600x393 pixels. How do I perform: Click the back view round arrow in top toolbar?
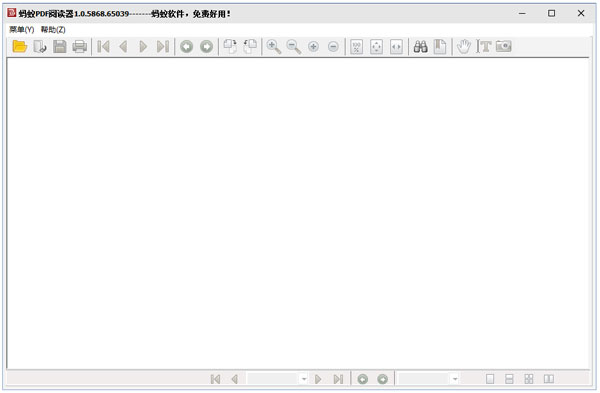[186, 47]
